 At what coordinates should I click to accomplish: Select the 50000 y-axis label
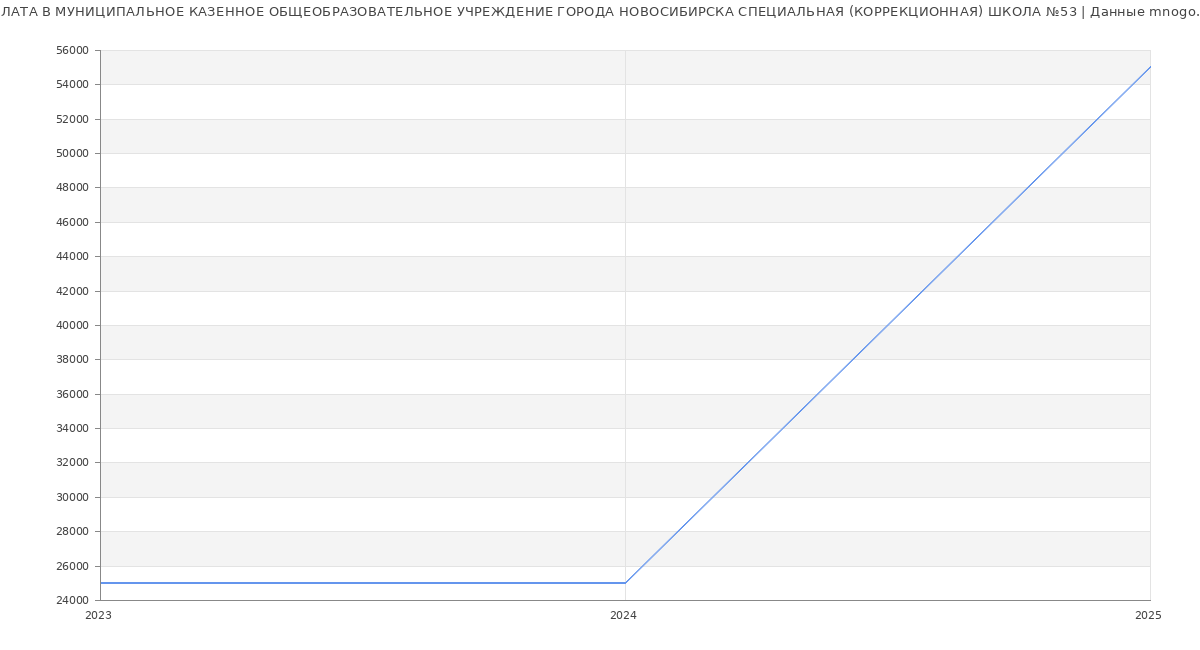coord(74,153)
